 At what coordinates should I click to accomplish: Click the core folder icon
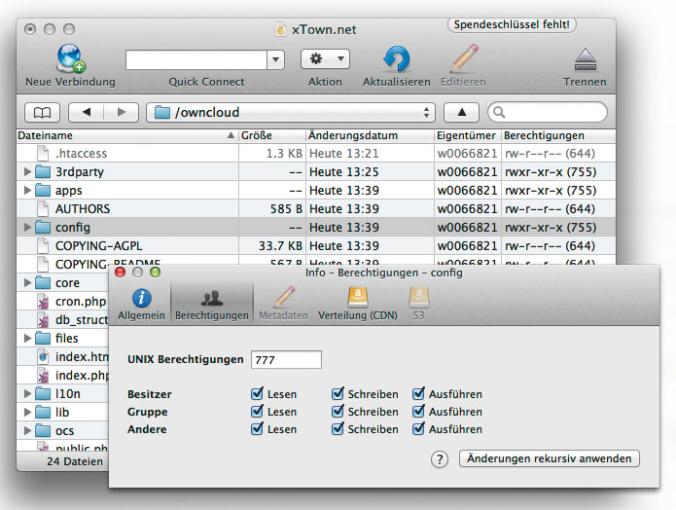43,283
